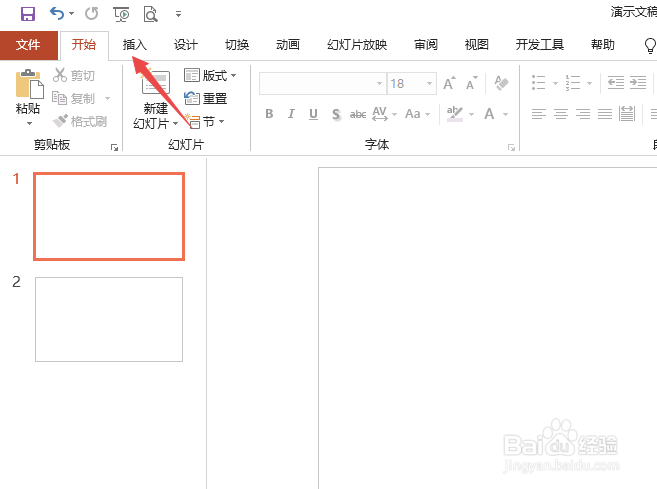
Task: Undo the last action
Action: [x=57, y=14]
